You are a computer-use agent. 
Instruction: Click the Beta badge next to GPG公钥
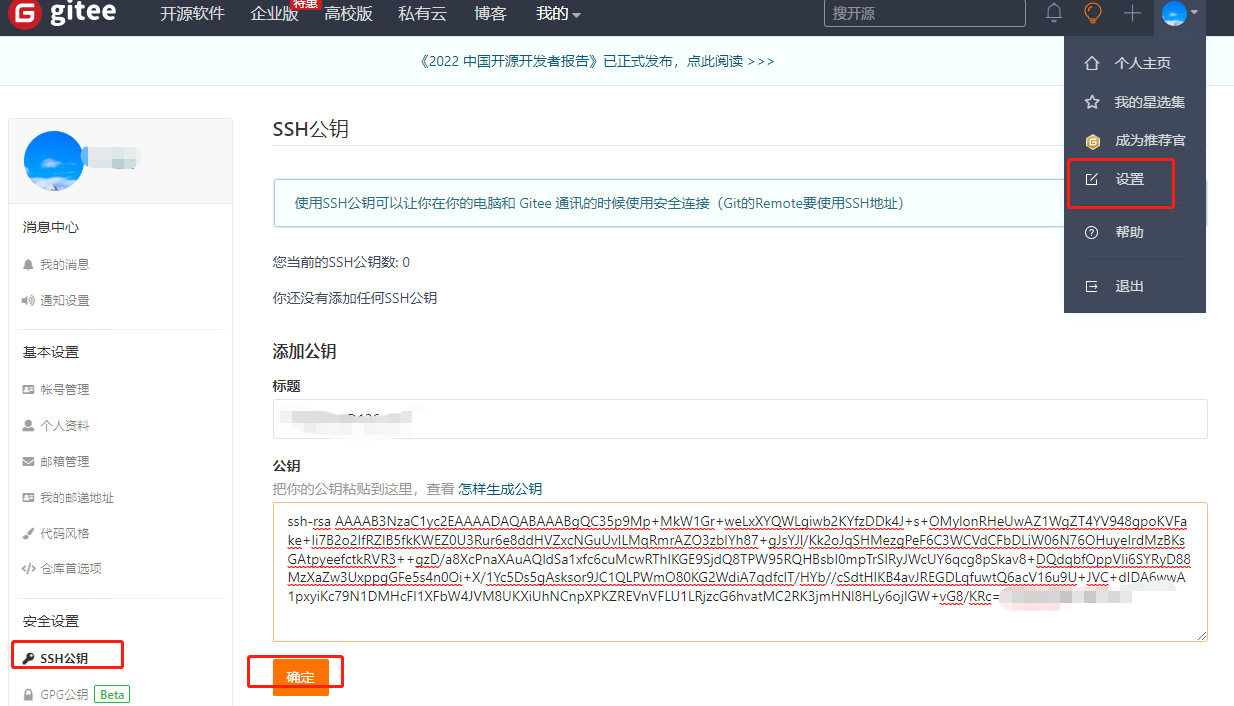point(112,694)
